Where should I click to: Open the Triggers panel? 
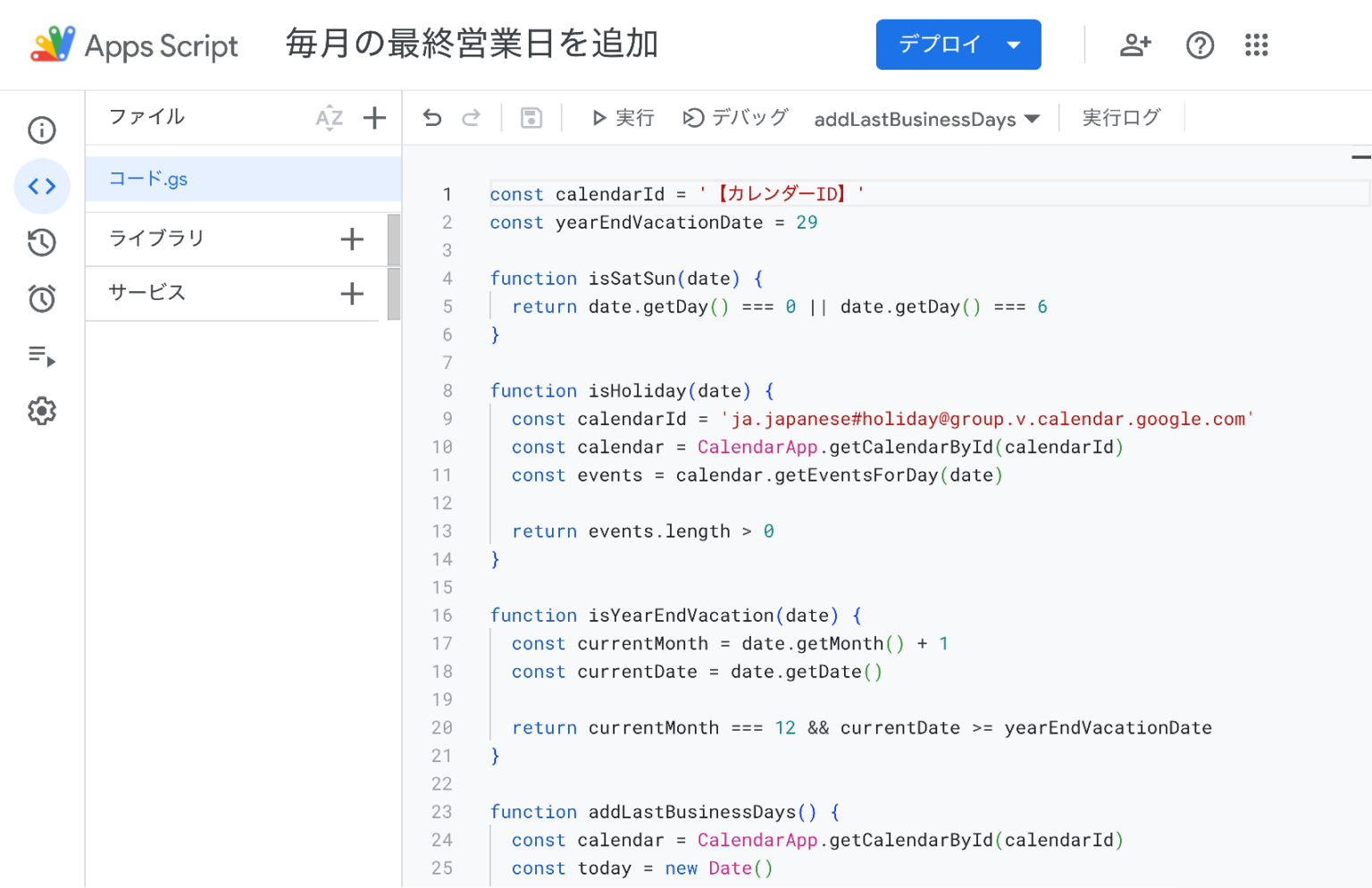pos(41,297)
